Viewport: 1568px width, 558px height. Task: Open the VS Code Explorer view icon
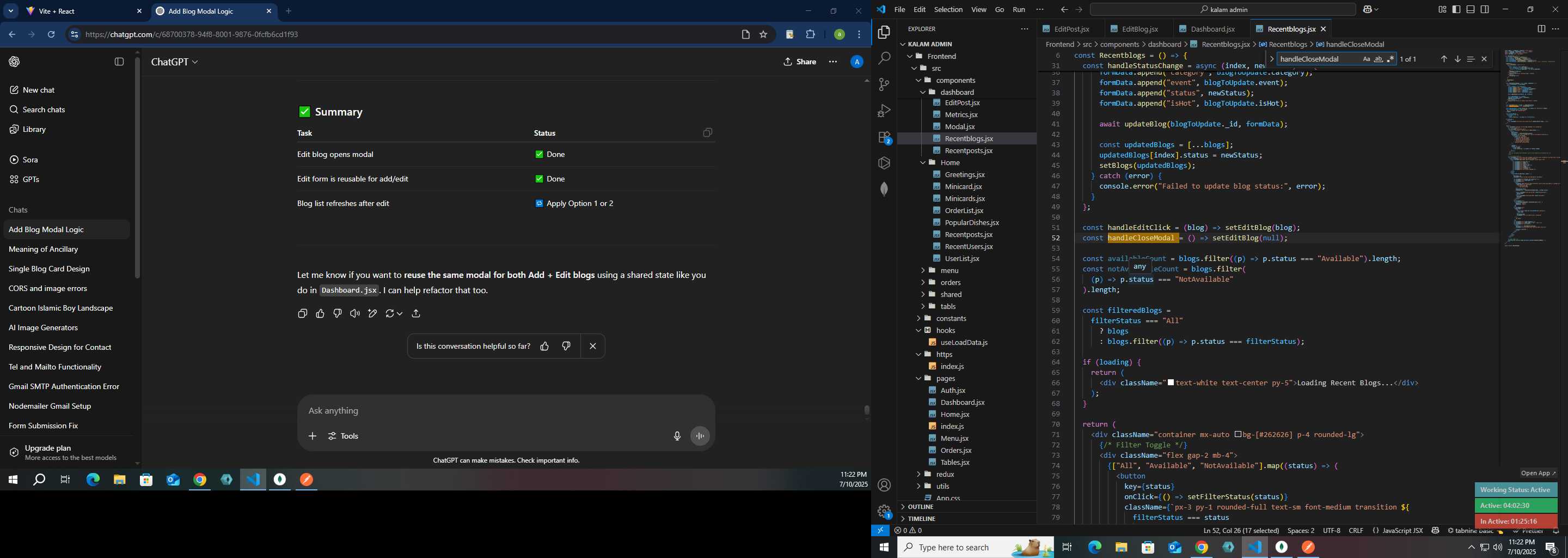[x=884, y=32]
